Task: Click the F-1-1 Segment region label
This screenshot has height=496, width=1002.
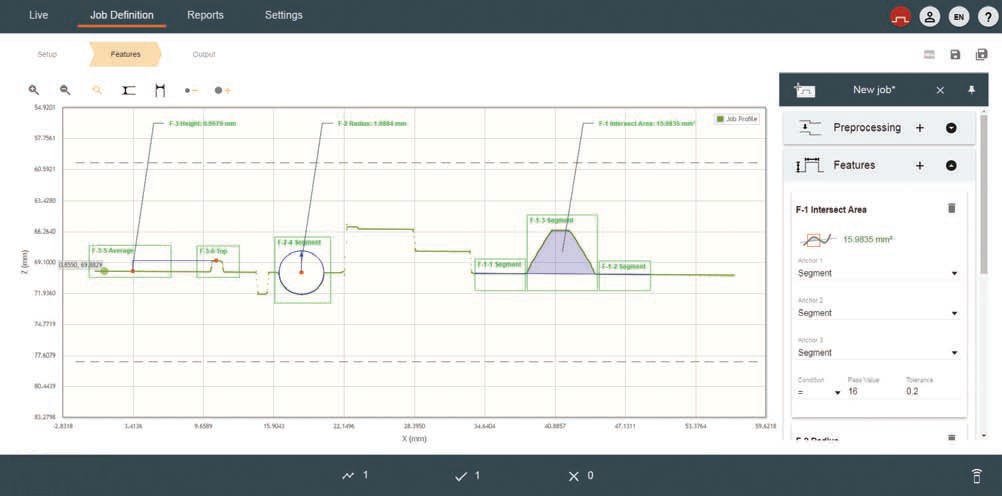Action: [x=500, y=265]
